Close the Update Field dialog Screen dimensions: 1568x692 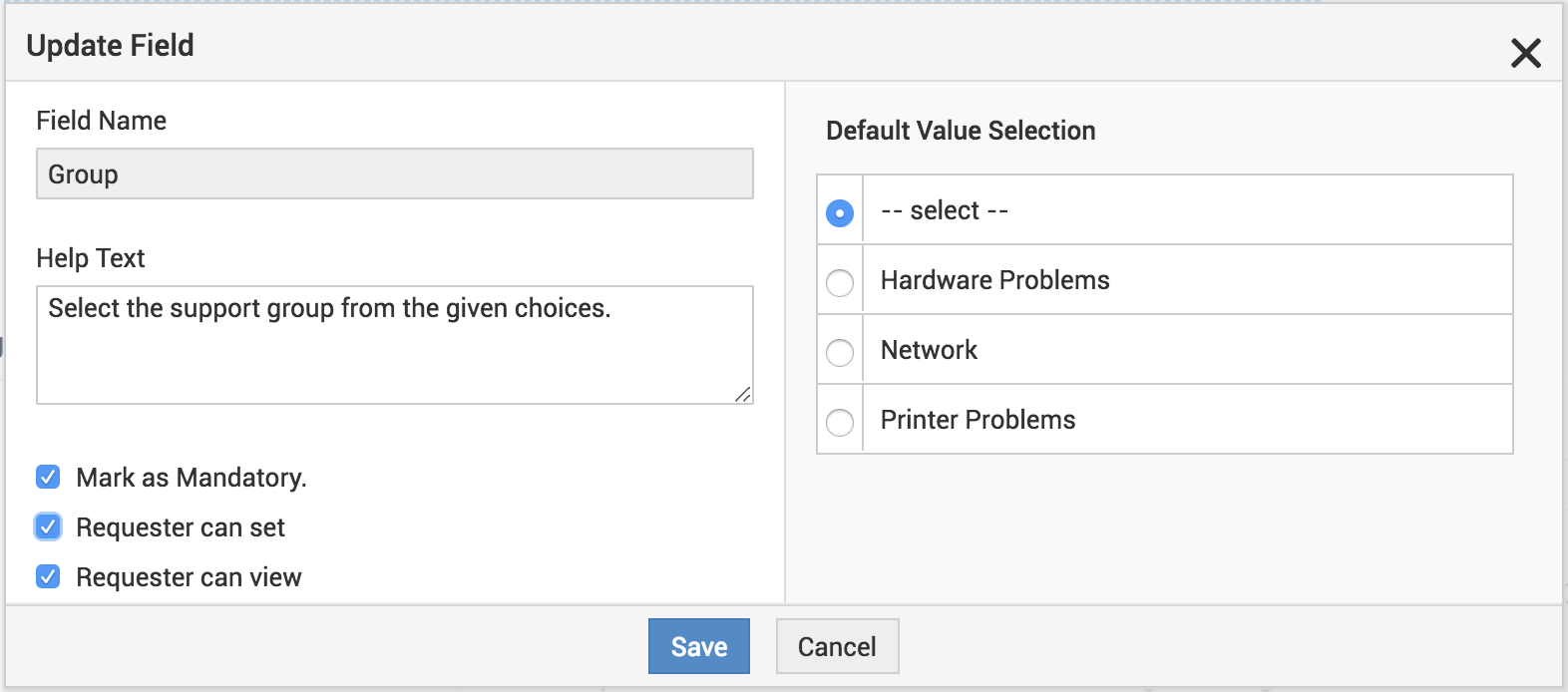pos(1525,53)
